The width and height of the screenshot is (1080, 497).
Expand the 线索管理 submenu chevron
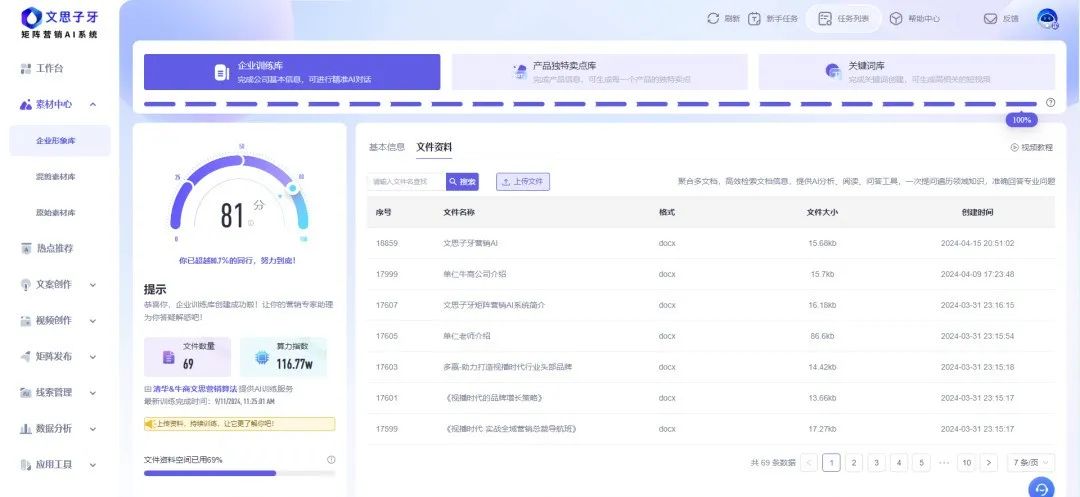93,393
